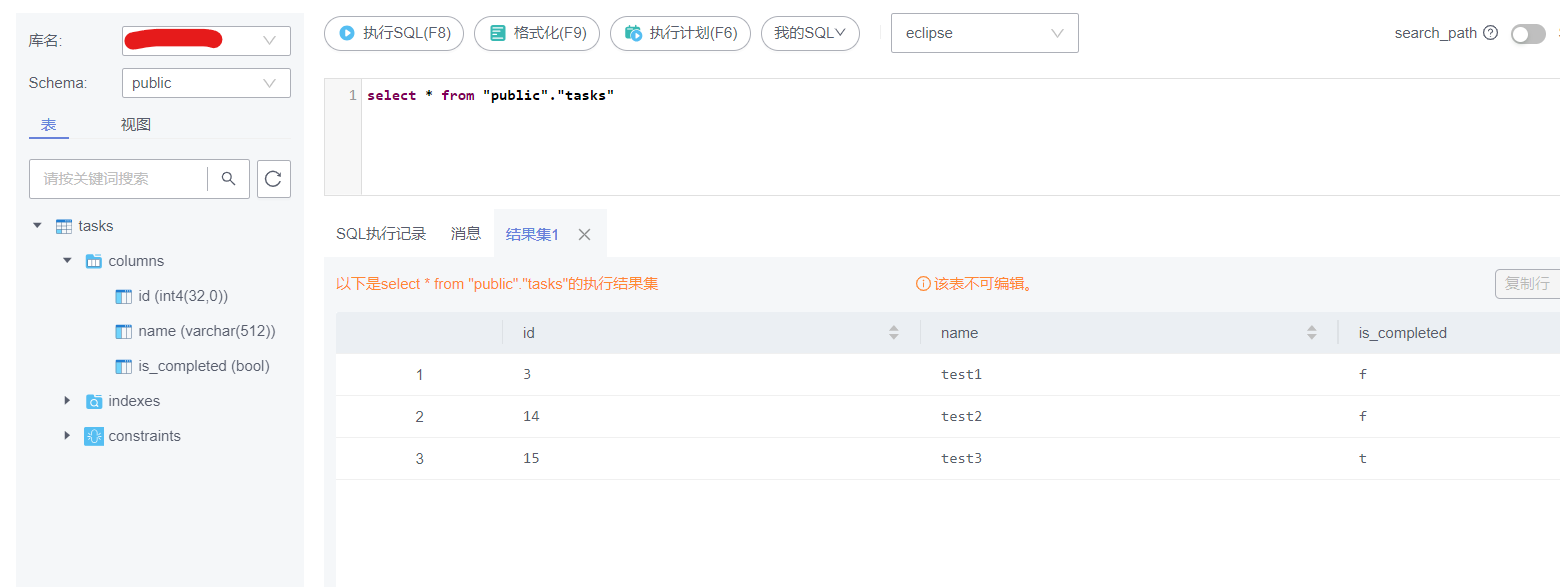The height and width of the screenshot is (587, 1560).
Task: Sort results by id column arrows
Action: click(x=894, y=333)
